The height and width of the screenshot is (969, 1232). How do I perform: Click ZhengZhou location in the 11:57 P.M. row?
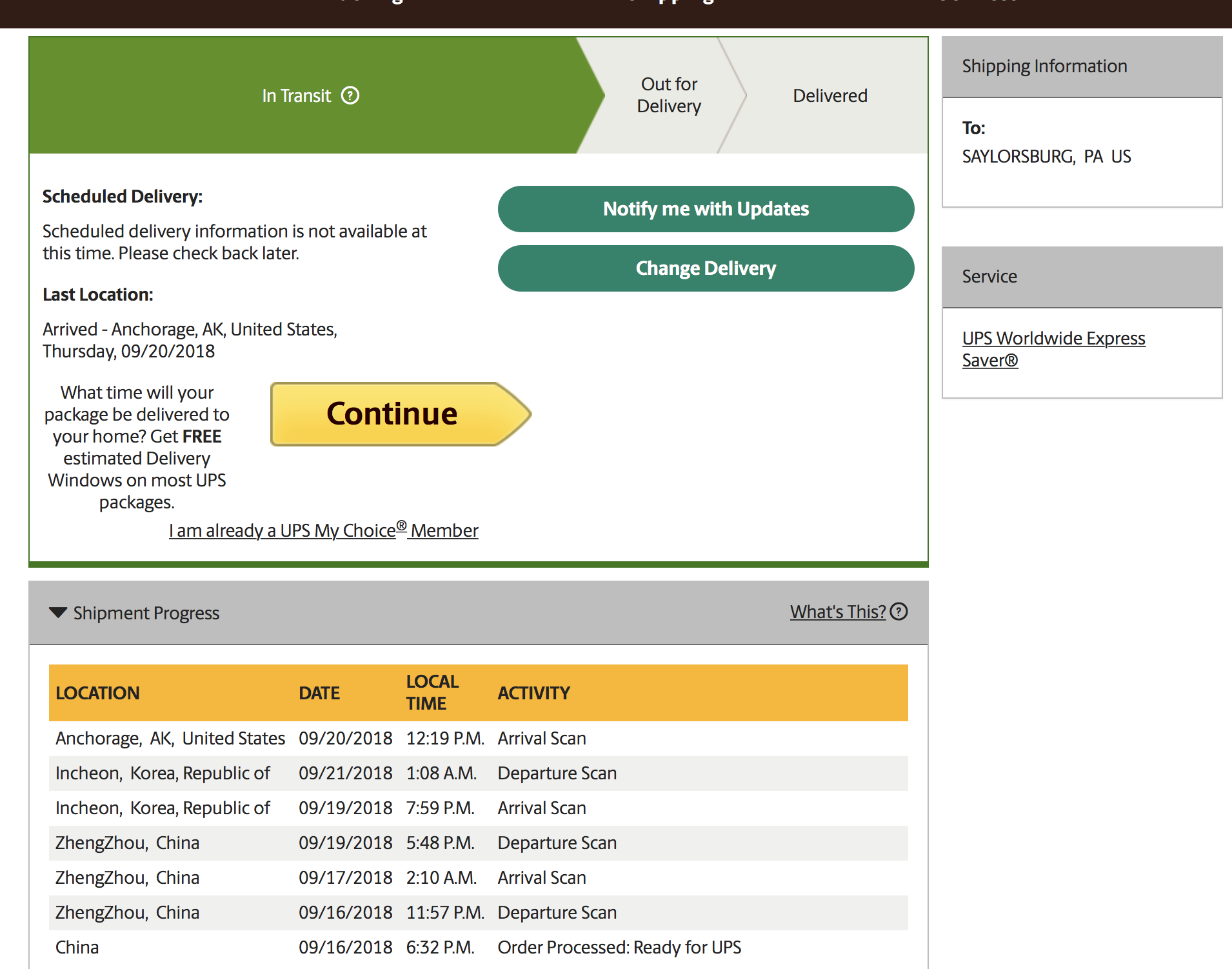[127, 913]
